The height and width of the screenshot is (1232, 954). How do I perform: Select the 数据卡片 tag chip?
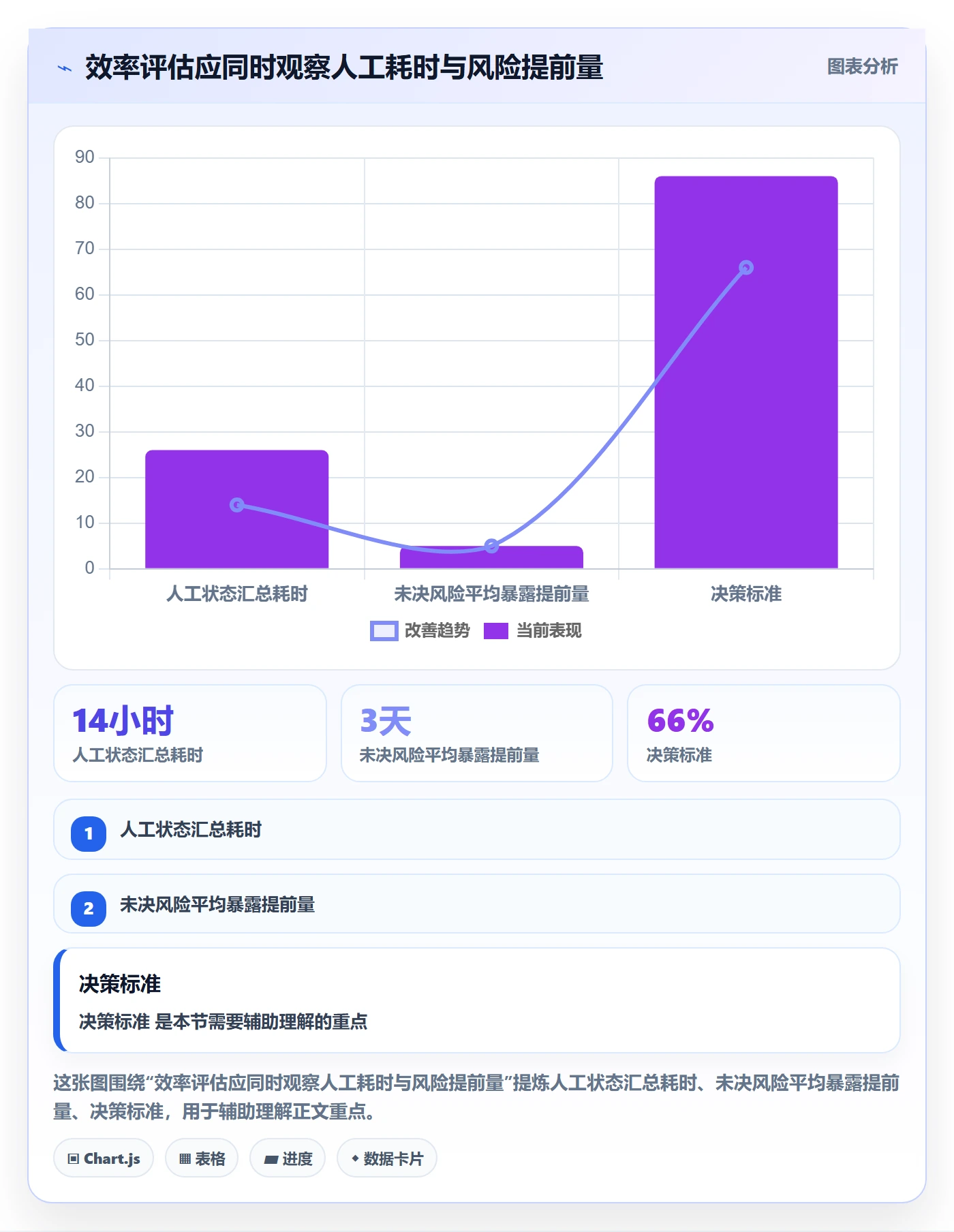point(387,1158)
